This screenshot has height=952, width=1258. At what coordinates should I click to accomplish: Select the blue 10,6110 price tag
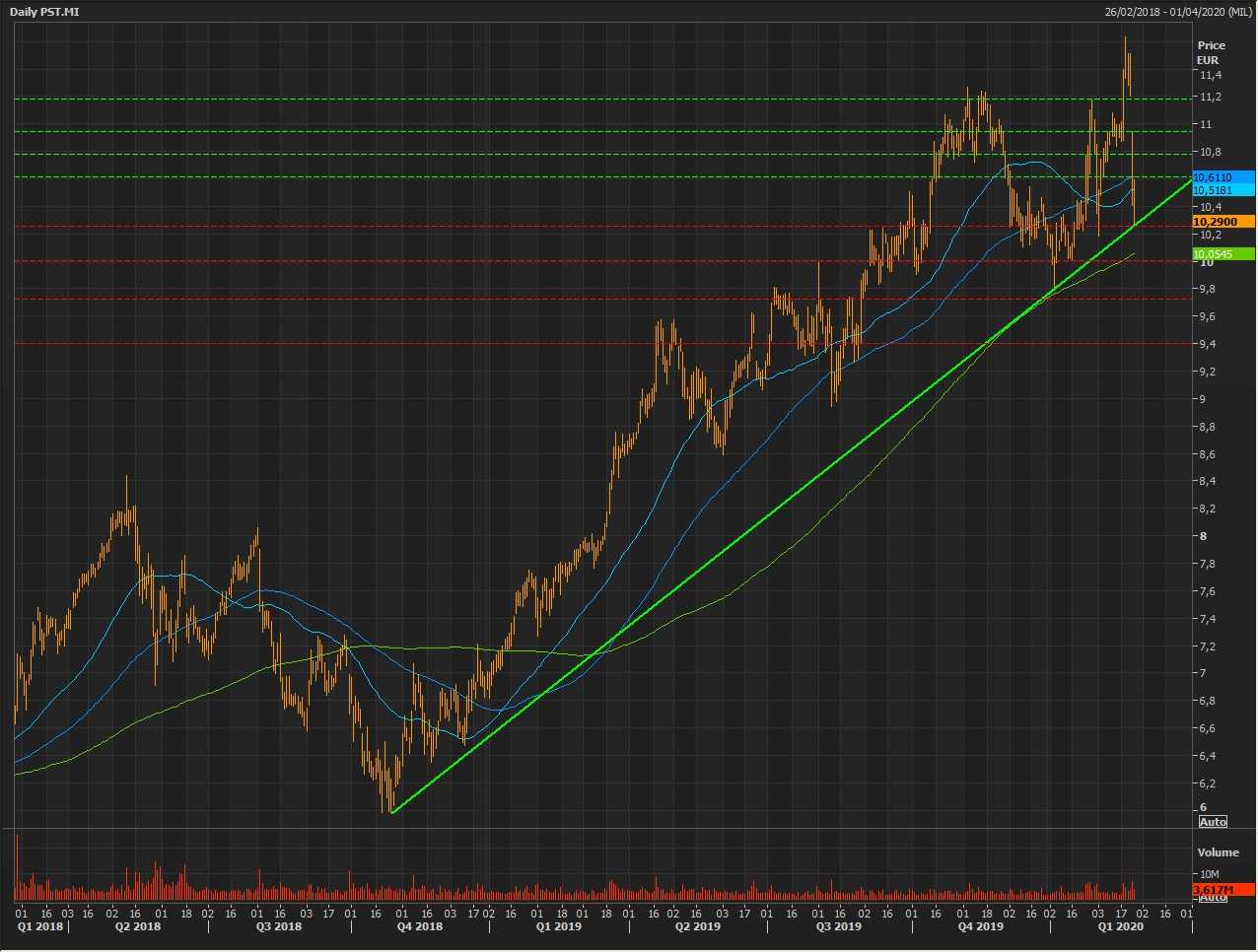click(1223, 177)
